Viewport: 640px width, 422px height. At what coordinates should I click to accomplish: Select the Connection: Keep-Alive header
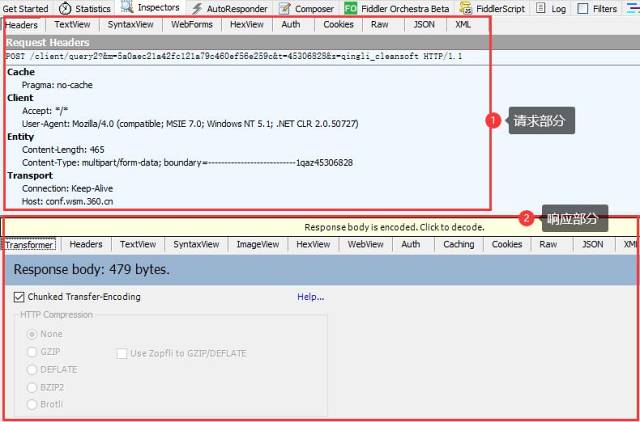tap(67, 189)
